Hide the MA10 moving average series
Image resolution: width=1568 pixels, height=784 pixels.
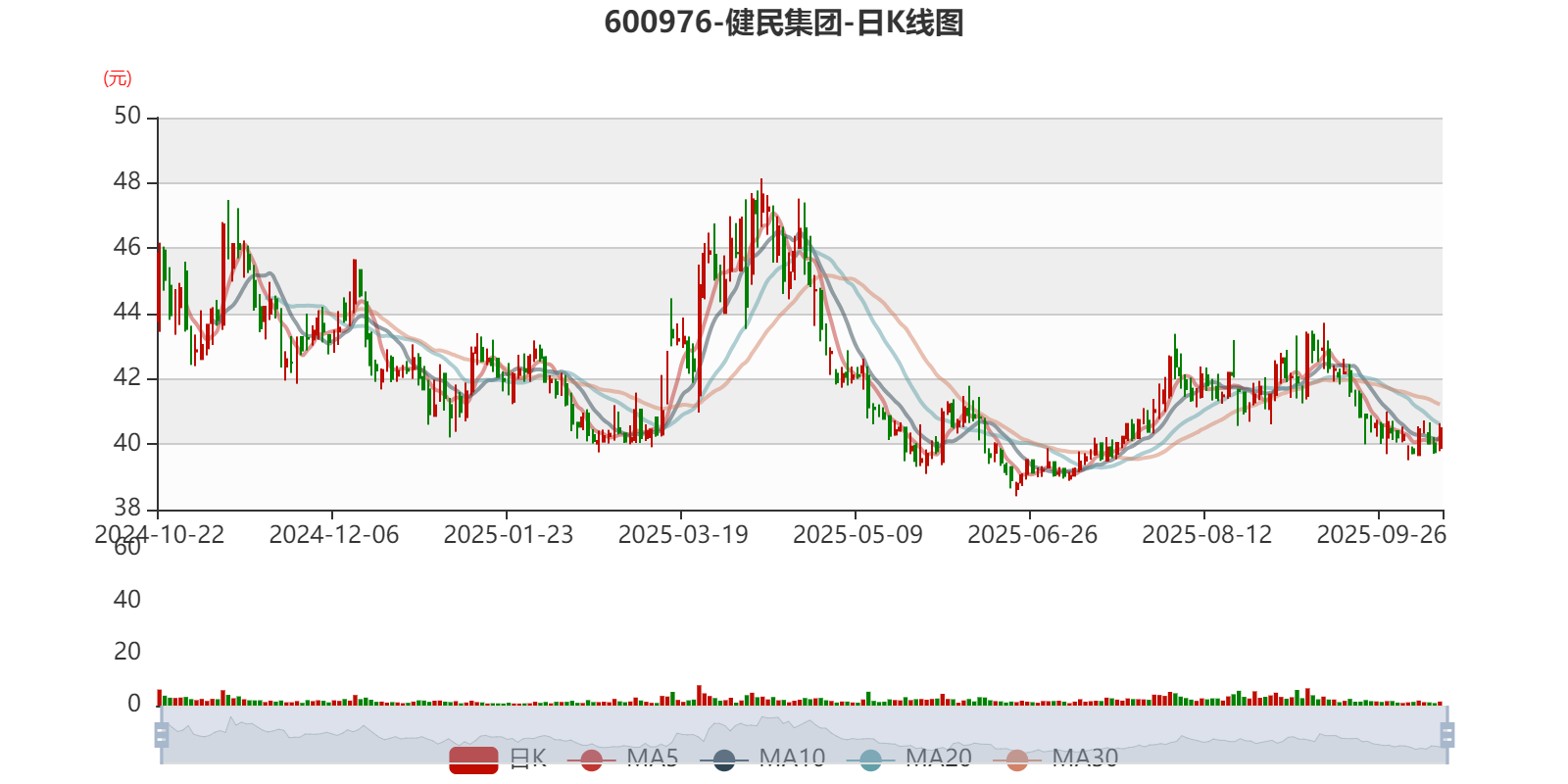(x=762, y=759)
